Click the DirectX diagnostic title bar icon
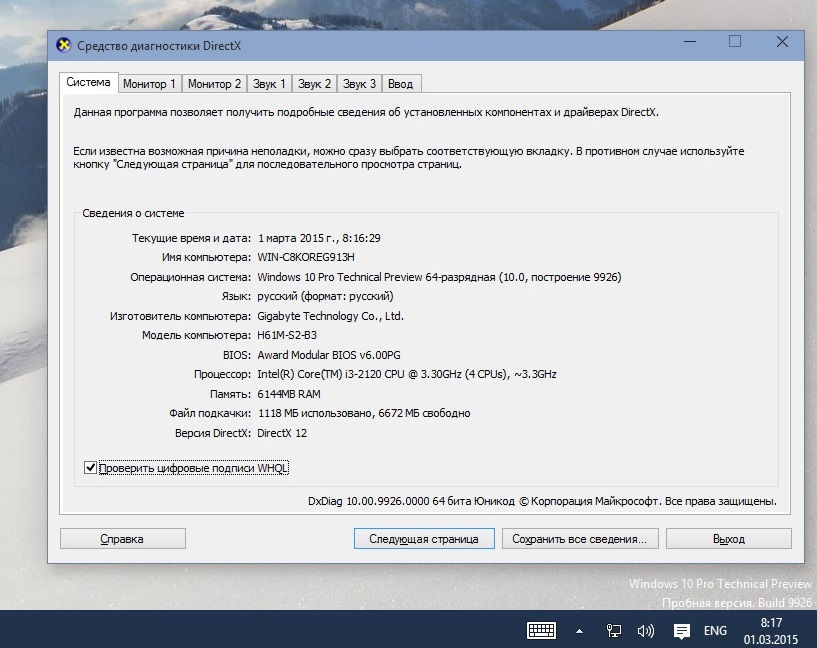This screenshot has height=648, width=817. pos(64,45)
